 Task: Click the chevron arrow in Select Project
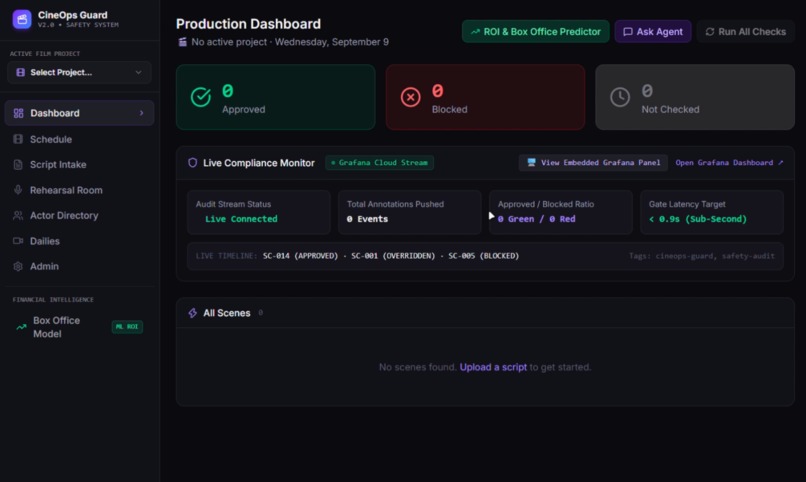tap(138, 72)
